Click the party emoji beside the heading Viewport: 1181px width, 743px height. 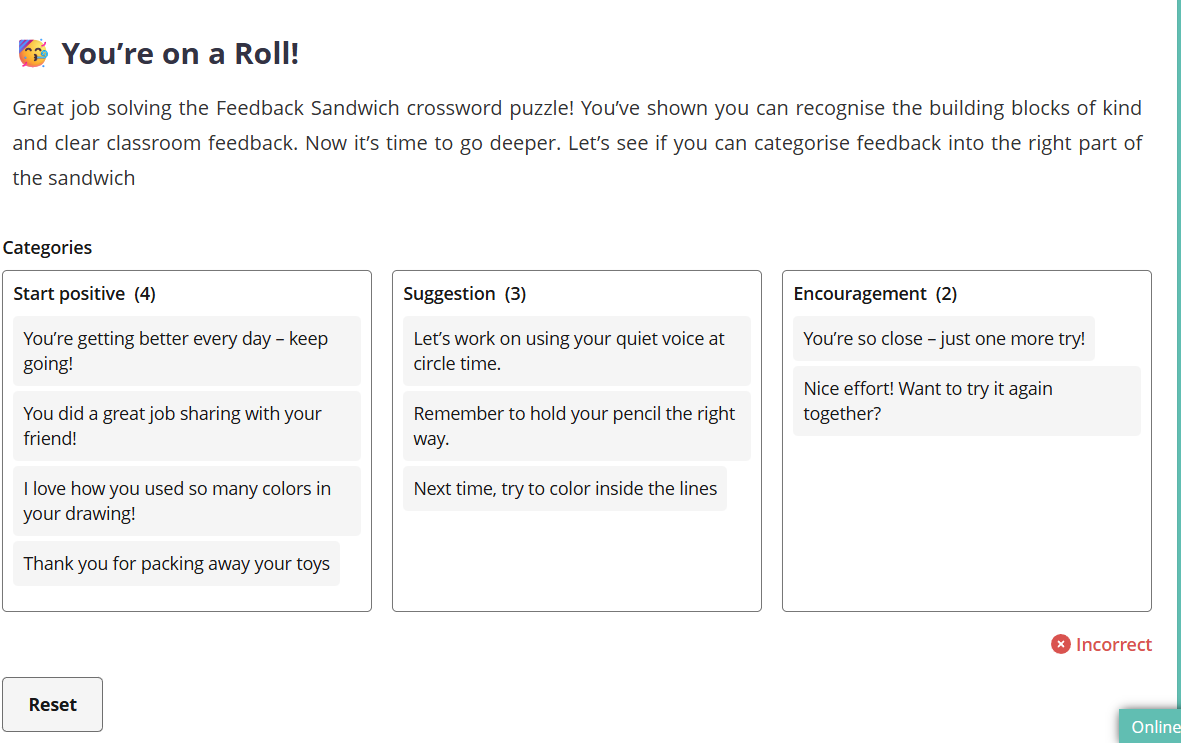(x=33, y=53)
